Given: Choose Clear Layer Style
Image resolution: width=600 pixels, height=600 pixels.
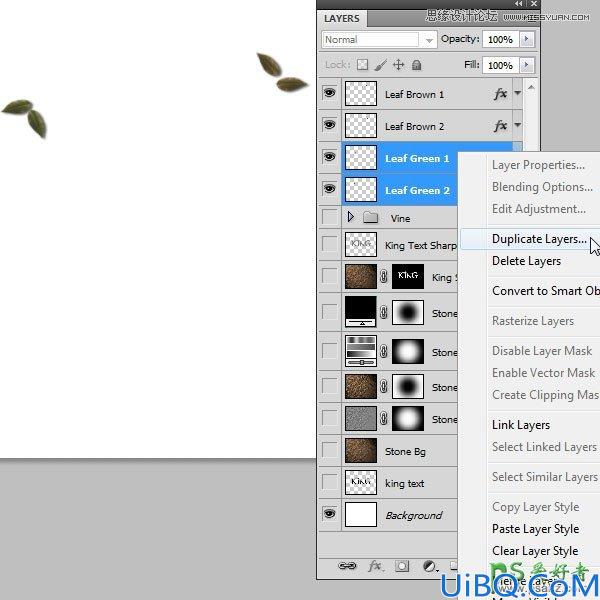Looking at the screenshot, I should (535, 551).
